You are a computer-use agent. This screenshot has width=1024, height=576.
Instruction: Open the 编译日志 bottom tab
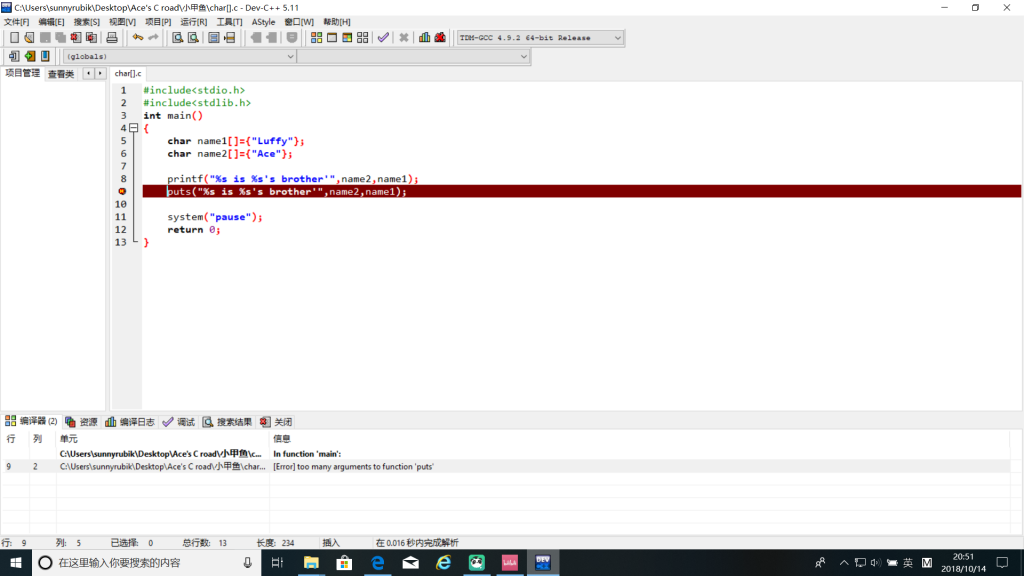coord(130,422)
